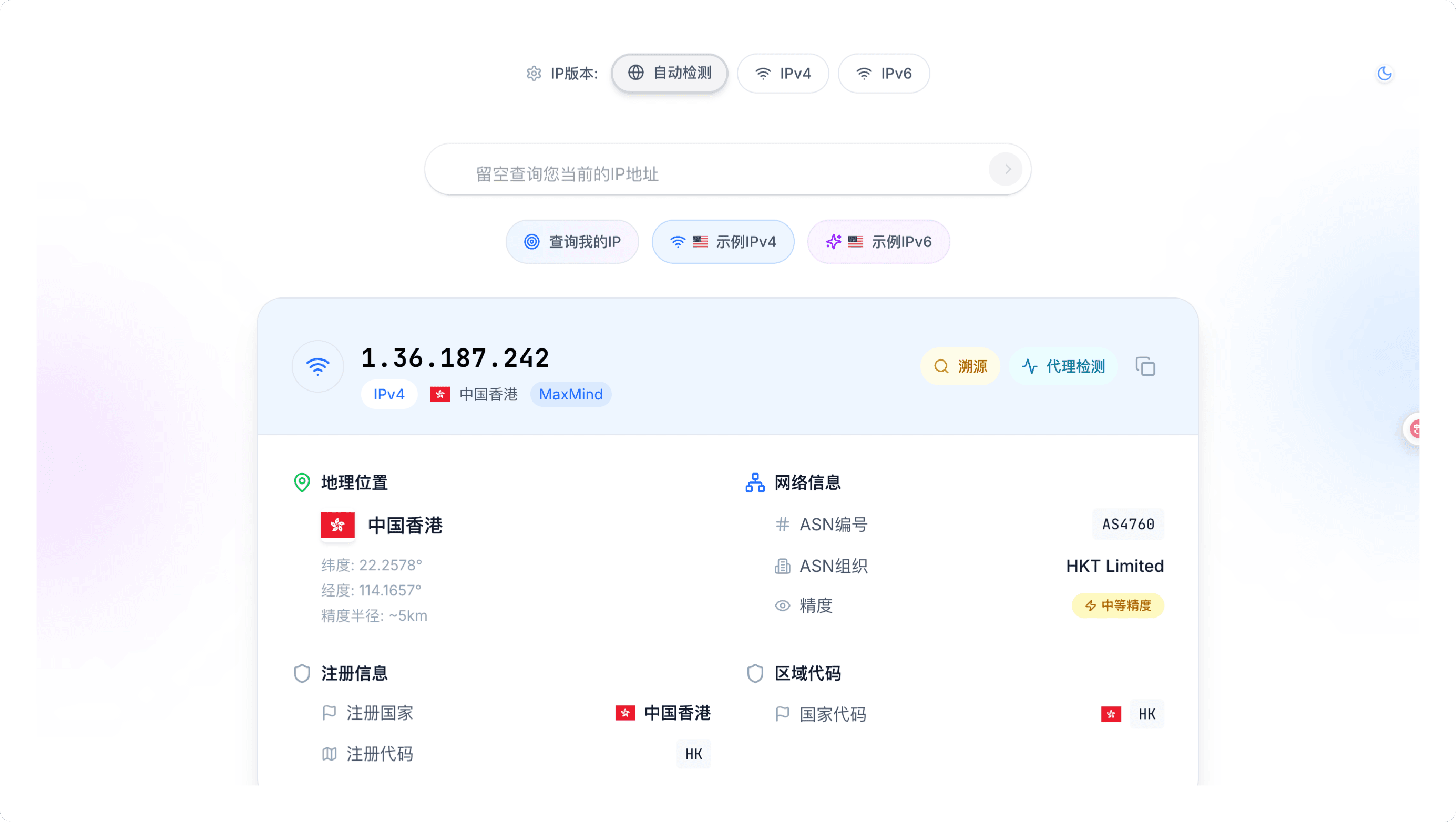Image resolution: width=1456 pixels, height=822 pixels.
Task: Click the floating red icon at right edge
Action: pos(1416,429)
